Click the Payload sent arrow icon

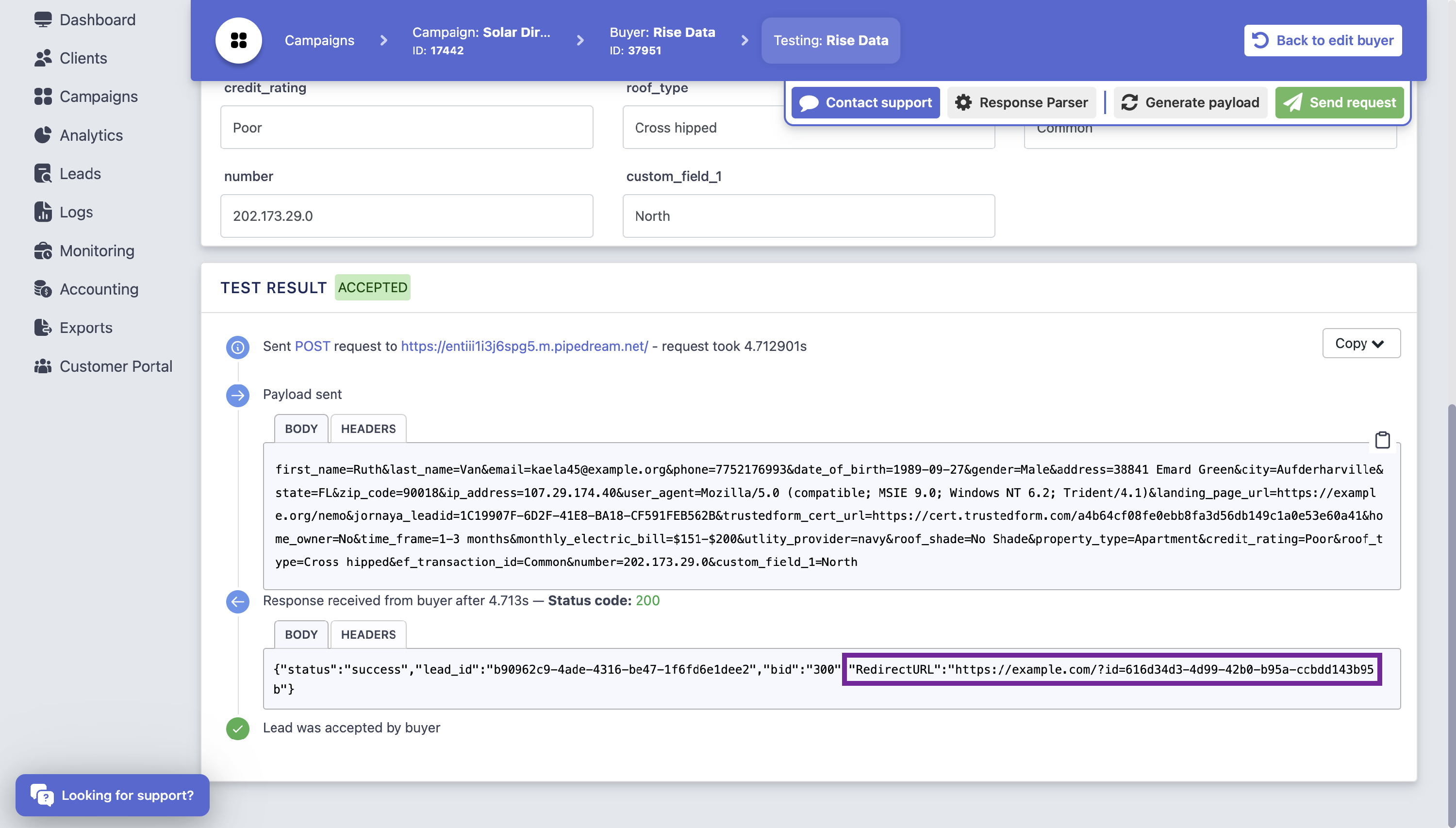[238, 395]
